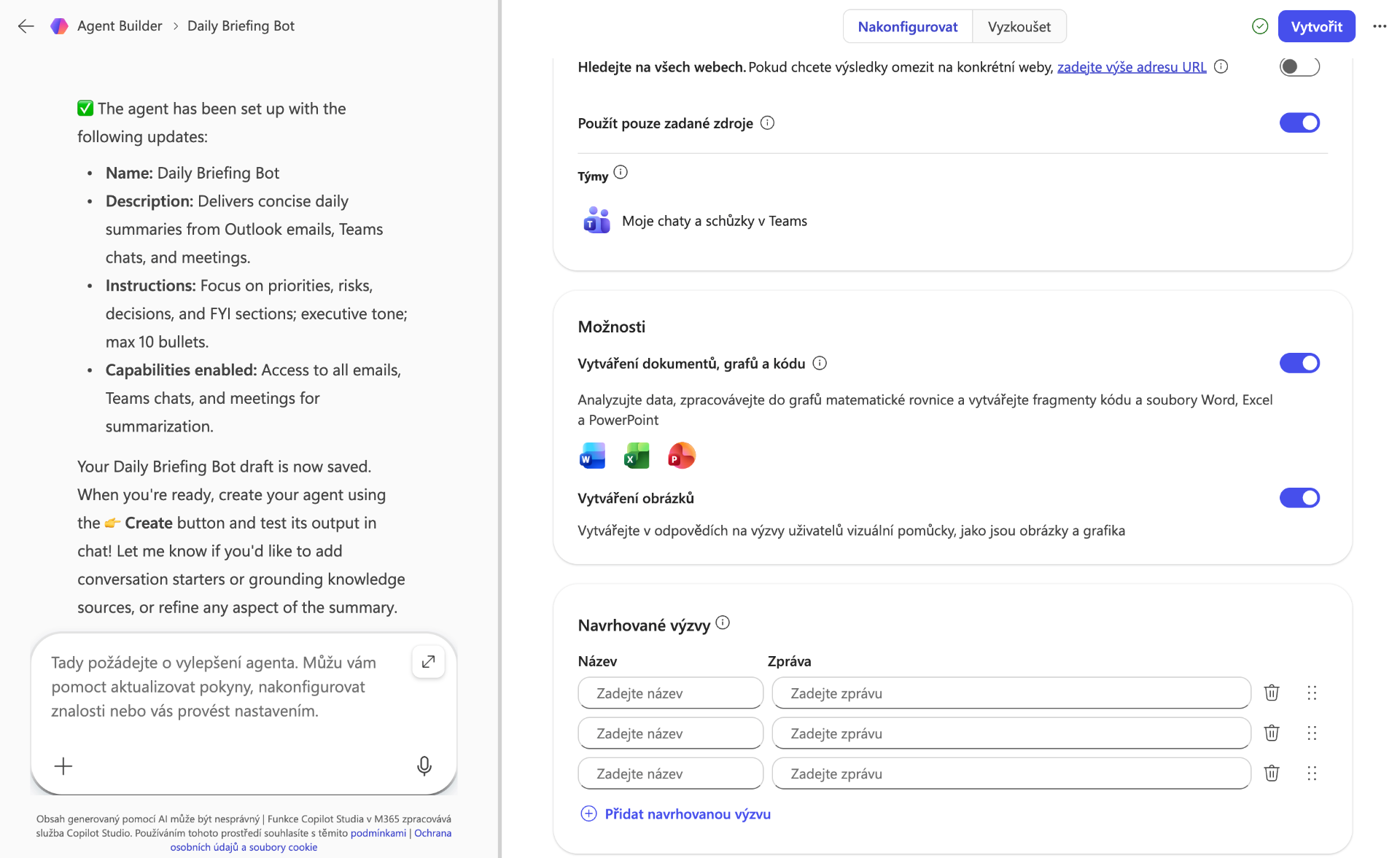The height and width of the screenshot is (858, 1400).
Task: Show info icon next to Týmy
Action: [621, 172]
